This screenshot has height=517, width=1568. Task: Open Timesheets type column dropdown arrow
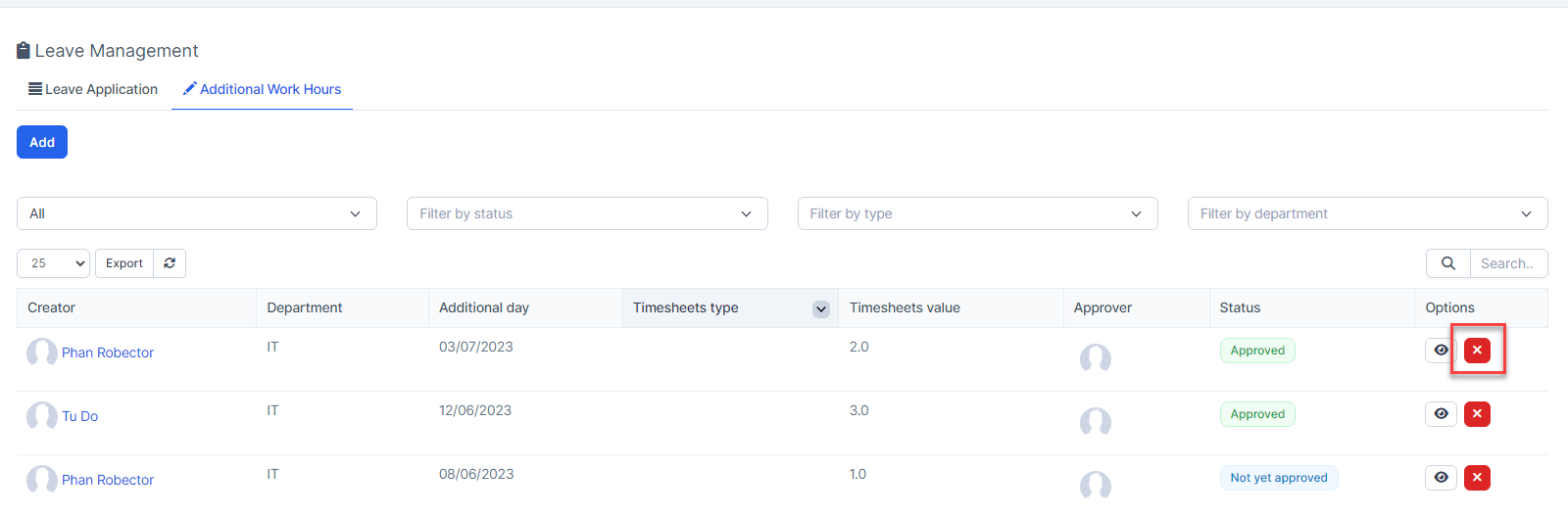pos(821,309)
